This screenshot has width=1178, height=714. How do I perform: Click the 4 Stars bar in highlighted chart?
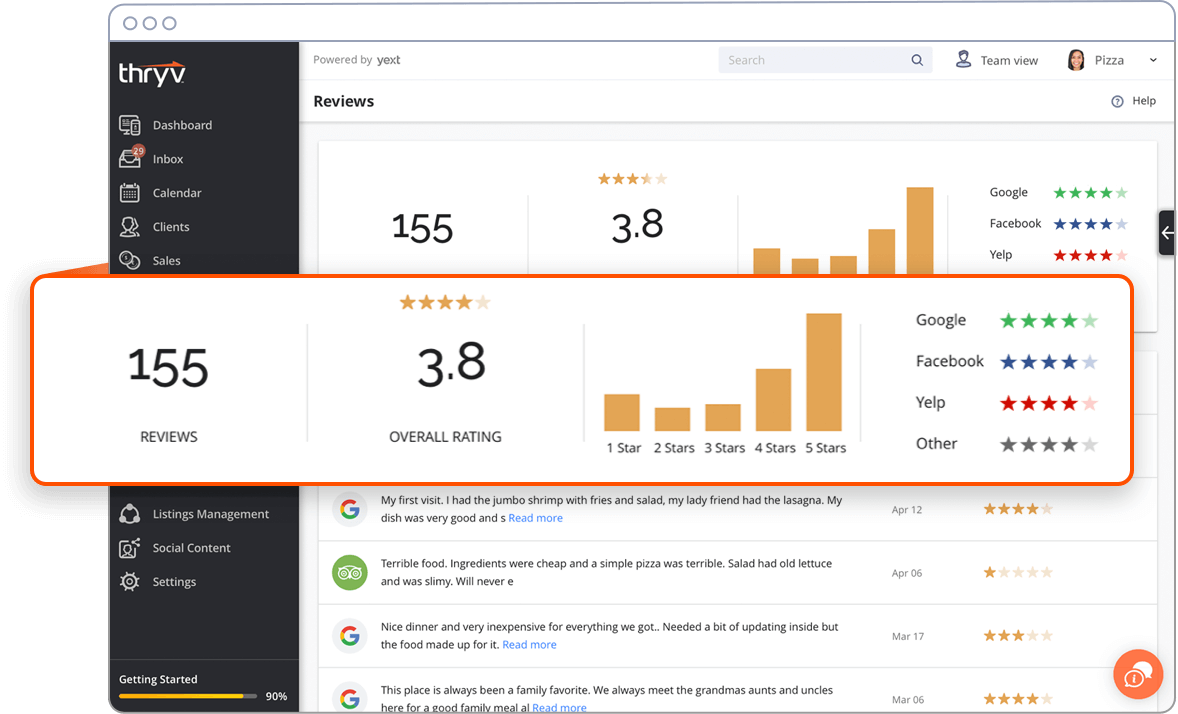(x=773, y=400)
